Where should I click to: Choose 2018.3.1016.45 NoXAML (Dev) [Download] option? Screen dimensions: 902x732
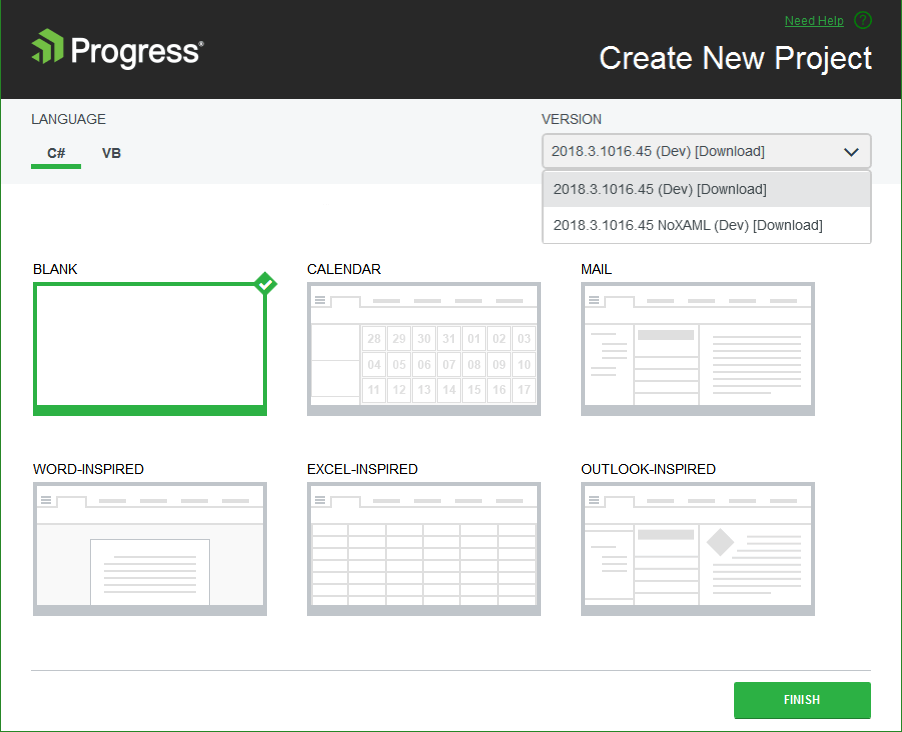tap(706, 225)
